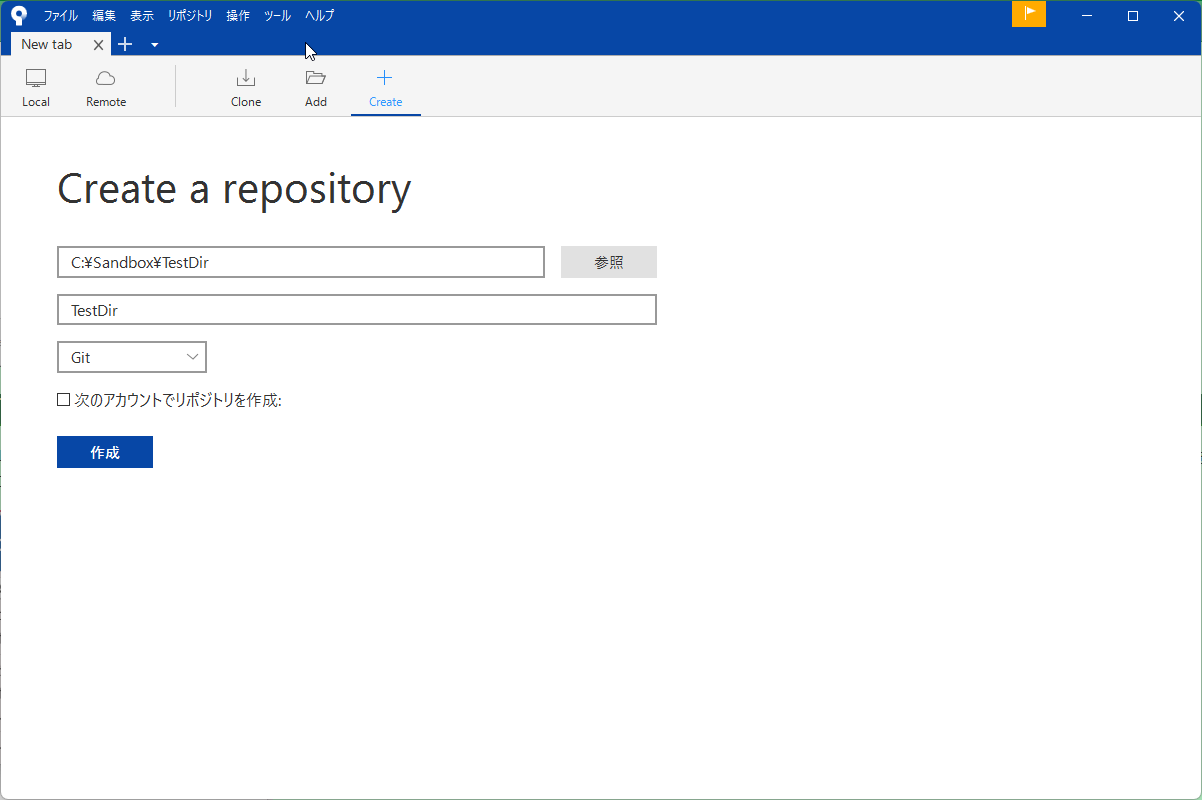1202x800 pixels.
Task: Click the 参照 browse button
Action: tap(609, 262)
